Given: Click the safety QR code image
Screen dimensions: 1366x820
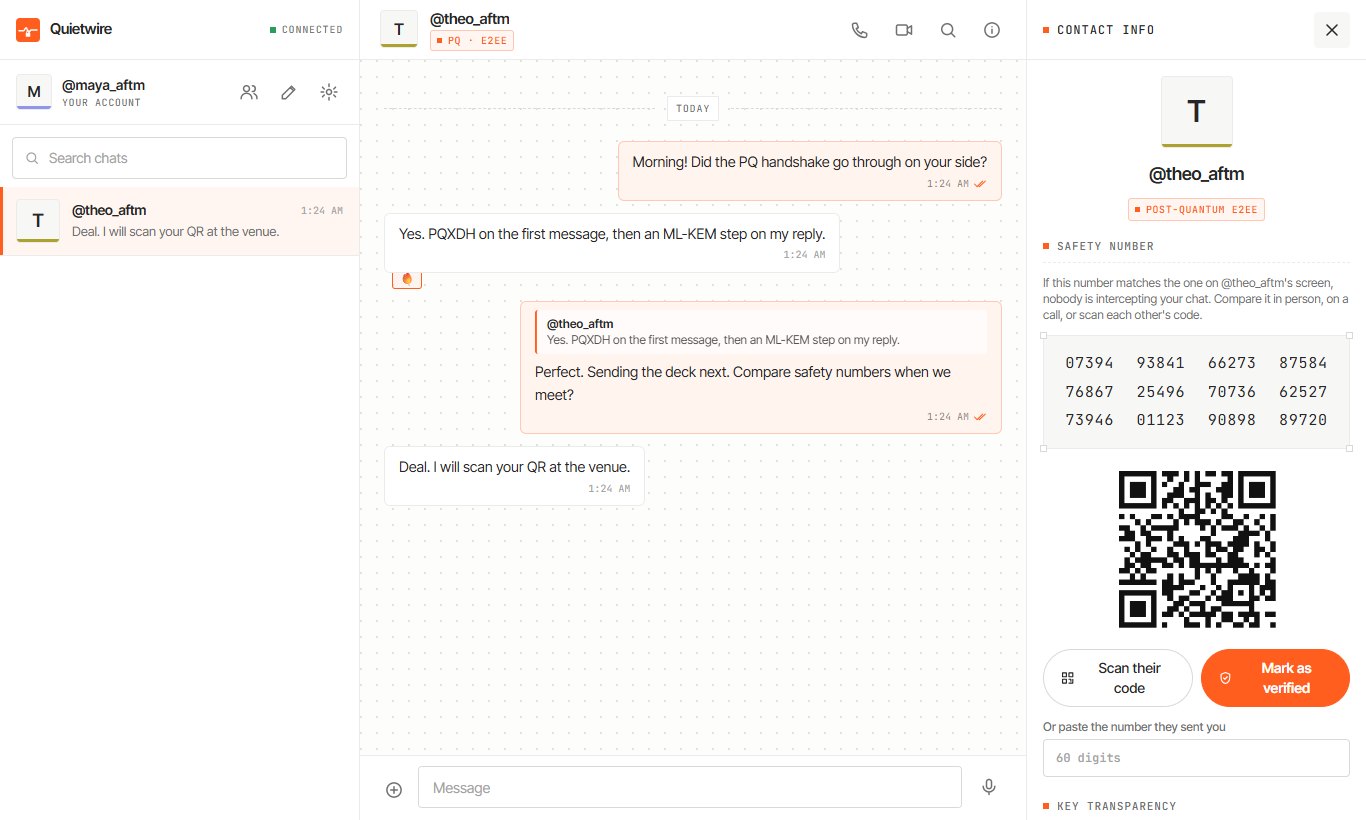Looking at the screenshot, I should [1196, 549].
